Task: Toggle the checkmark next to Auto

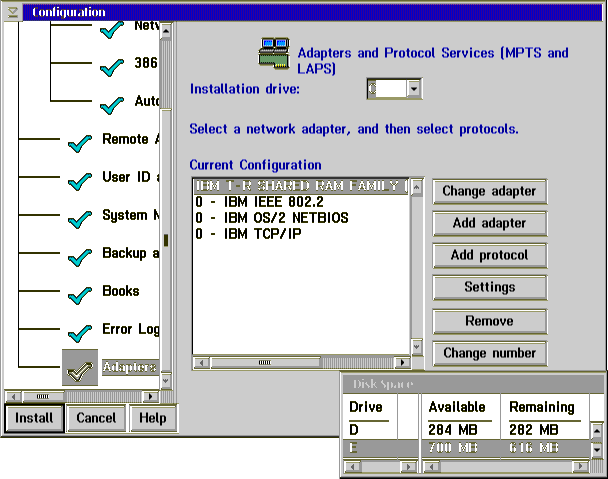Action: tap(112, 105)
